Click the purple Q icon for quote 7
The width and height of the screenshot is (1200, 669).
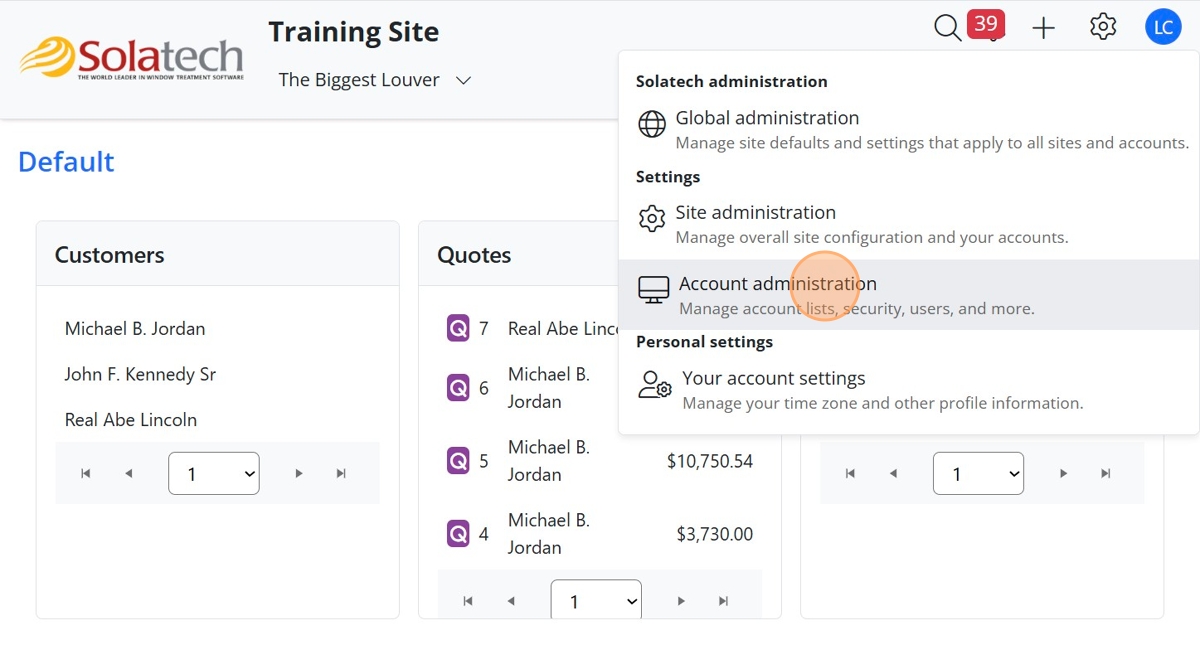[x=458, y=328]
